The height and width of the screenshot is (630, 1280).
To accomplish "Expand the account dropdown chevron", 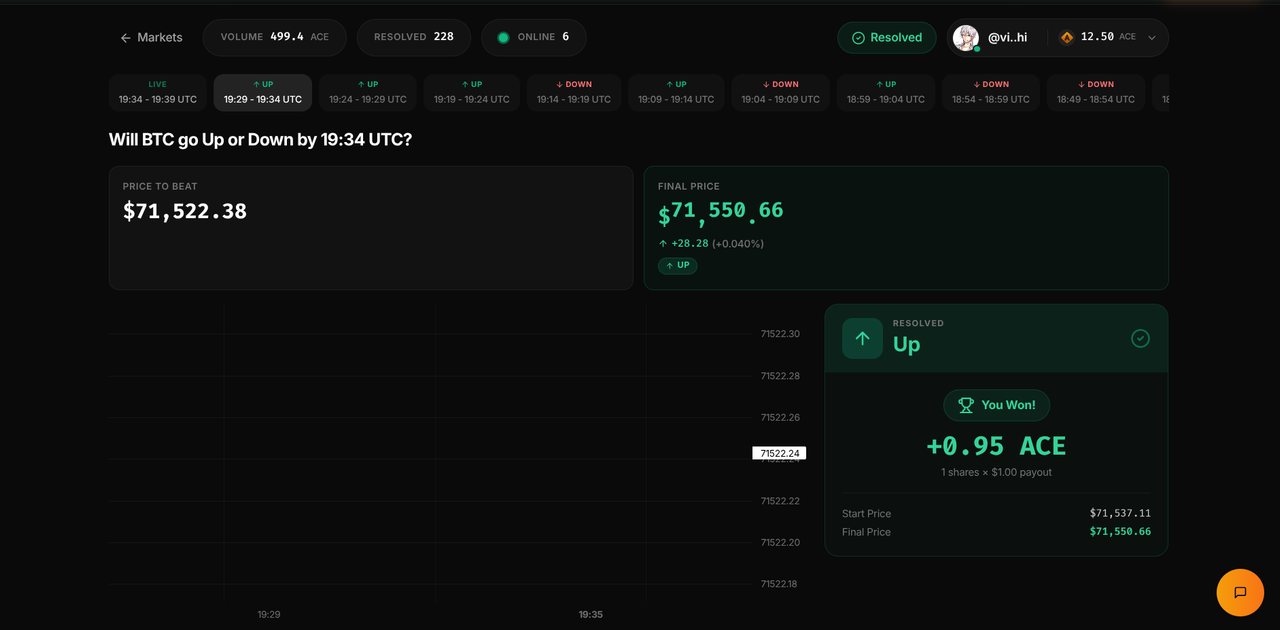I will click(1151, 38).
